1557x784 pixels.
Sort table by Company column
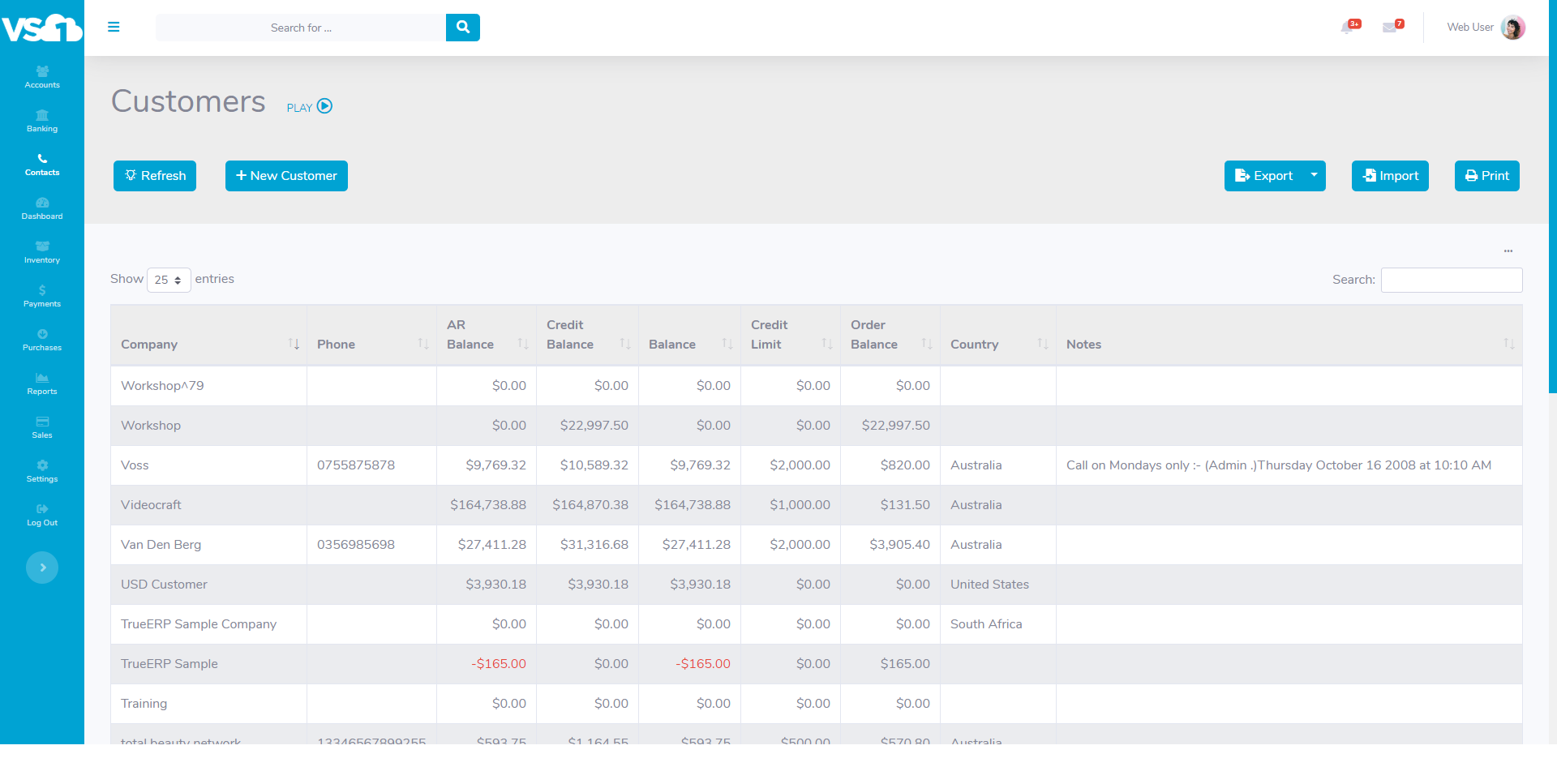(208, 344)
